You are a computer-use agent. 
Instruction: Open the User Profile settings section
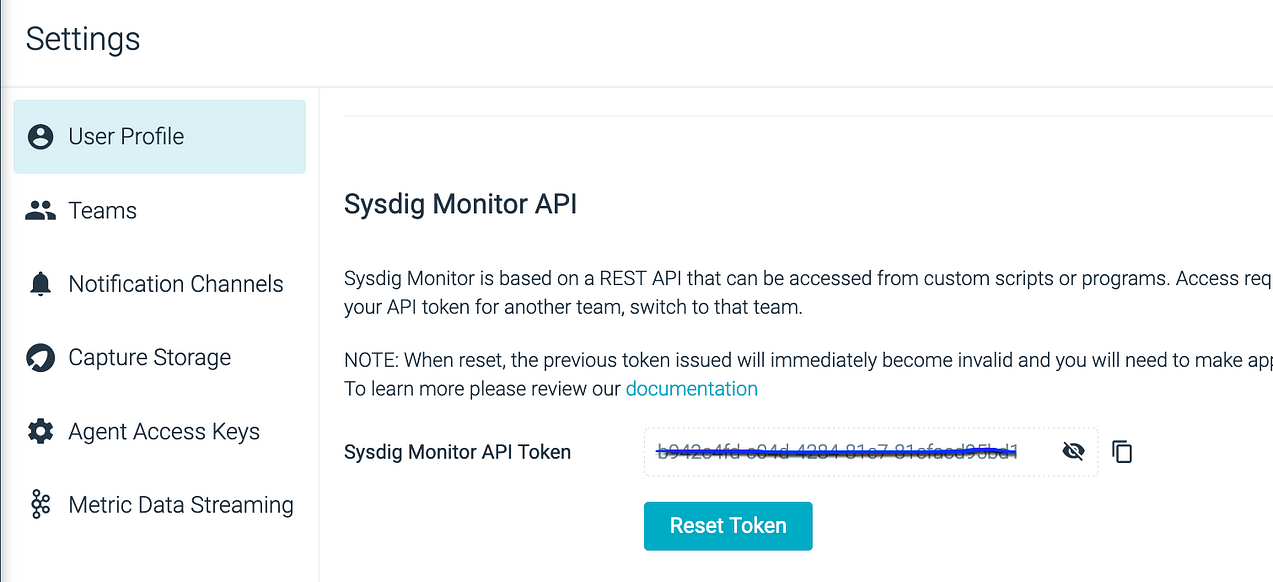[x=160, y=137]
